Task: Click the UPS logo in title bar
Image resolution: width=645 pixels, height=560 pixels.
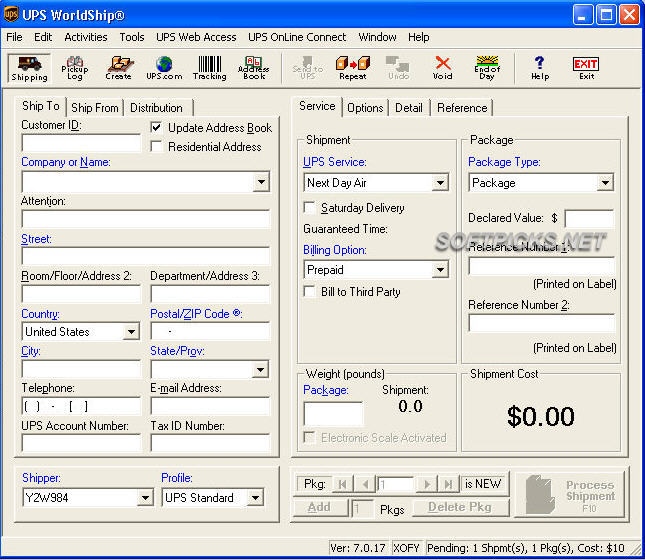Action: coord(11,14)
